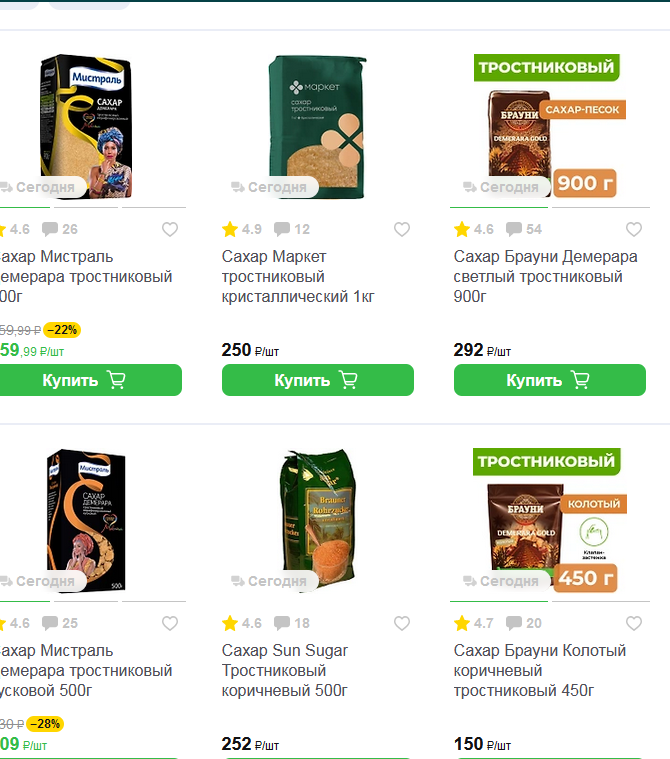Select second image indicator under Брауни 900г photo
Viewport: 670px width, 759px height.
point(601,207)
